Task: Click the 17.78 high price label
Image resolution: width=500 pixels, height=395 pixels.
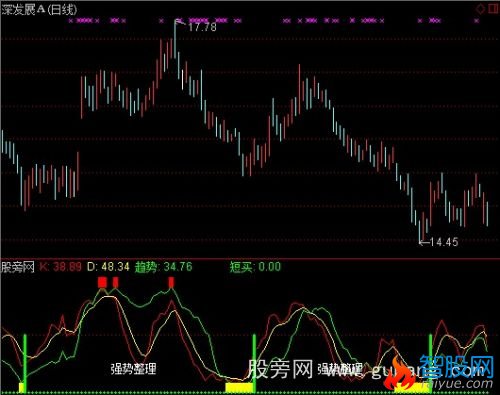Action: pyautogui.click(x=202, y=27)
